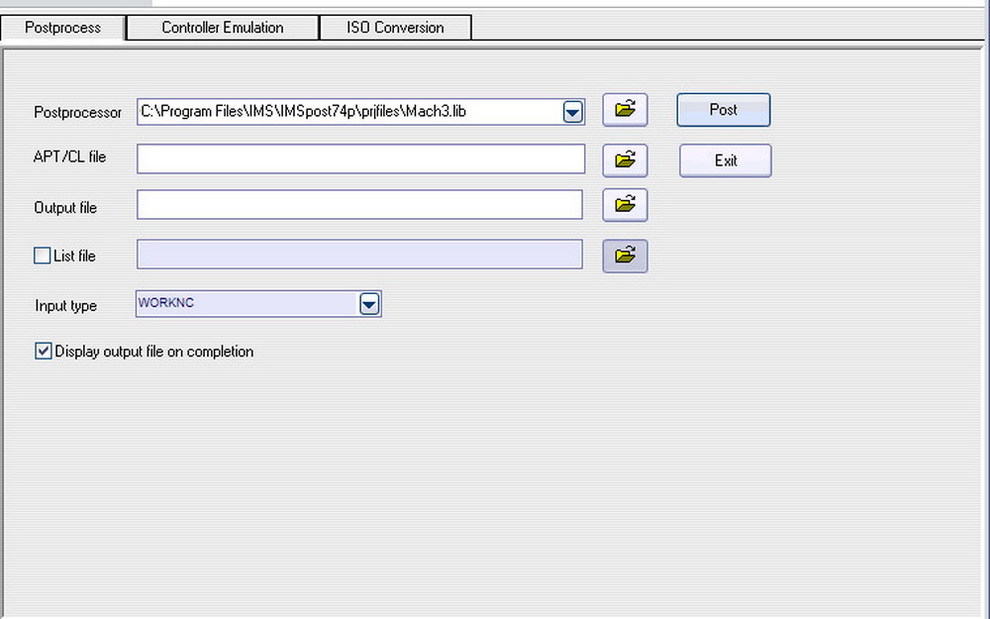Click inside the APT/CL file text field
The width and height of the screenshot is (990, 619).
[x=360, y=159]
